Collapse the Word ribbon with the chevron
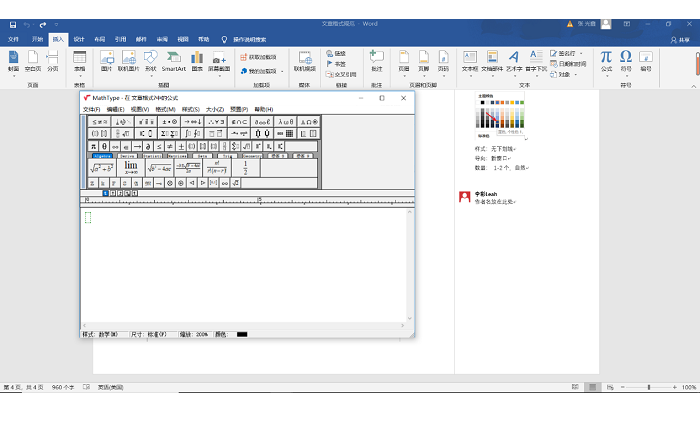 click(x=693, y=86)
